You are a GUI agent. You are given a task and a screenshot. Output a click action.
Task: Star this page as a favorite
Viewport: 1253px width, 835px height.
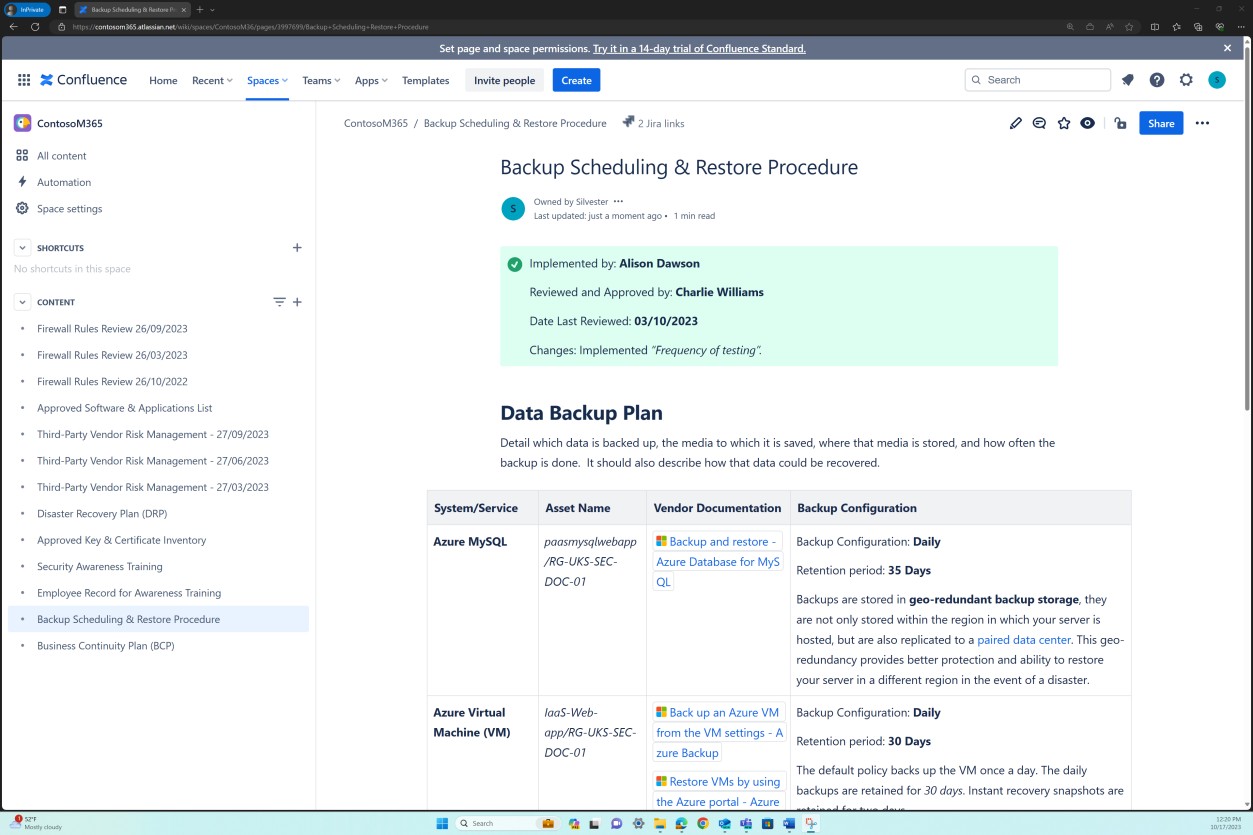[x=1063, y=123]
